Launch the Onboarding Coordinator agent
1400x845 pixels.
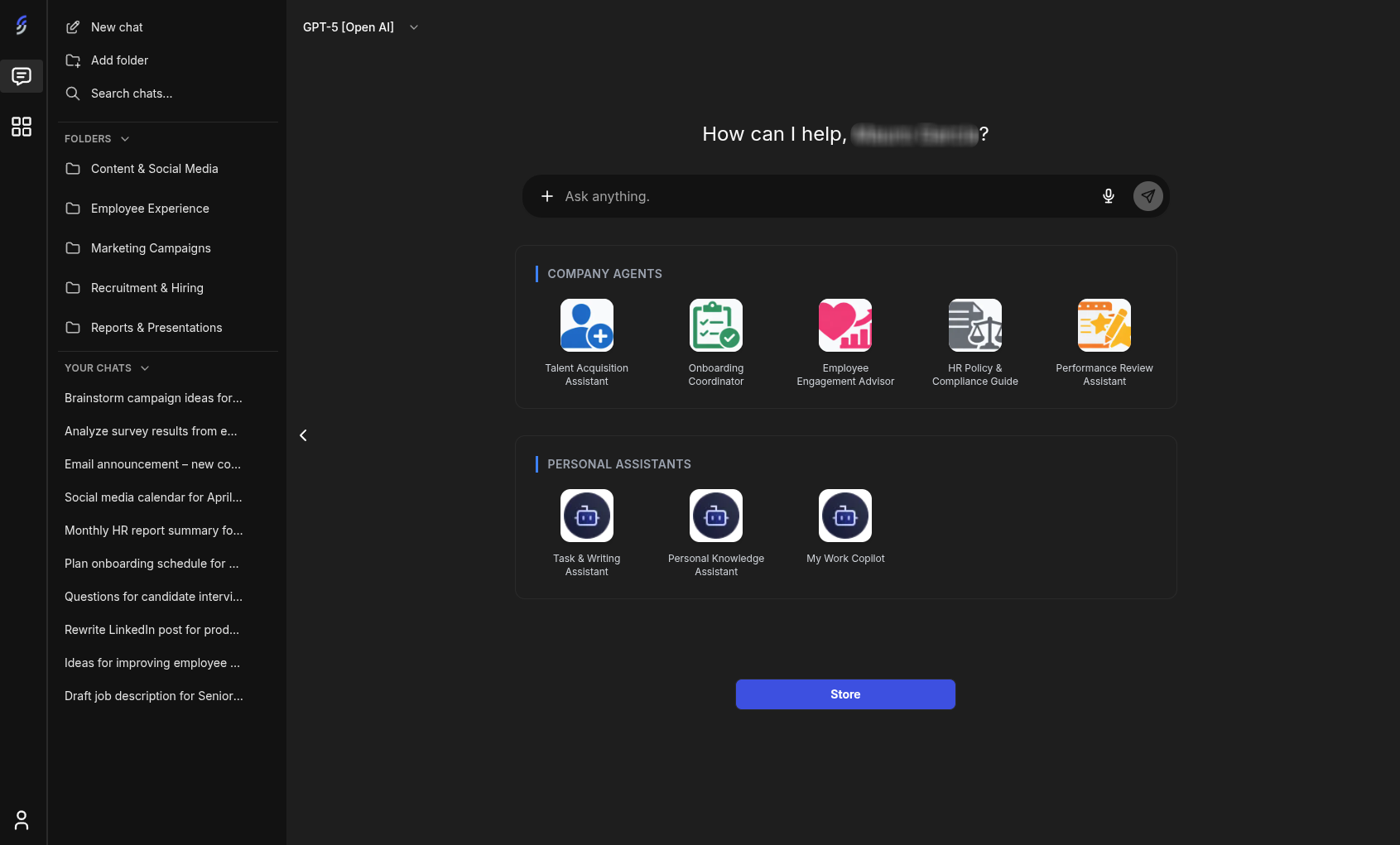tap(715, 326)
